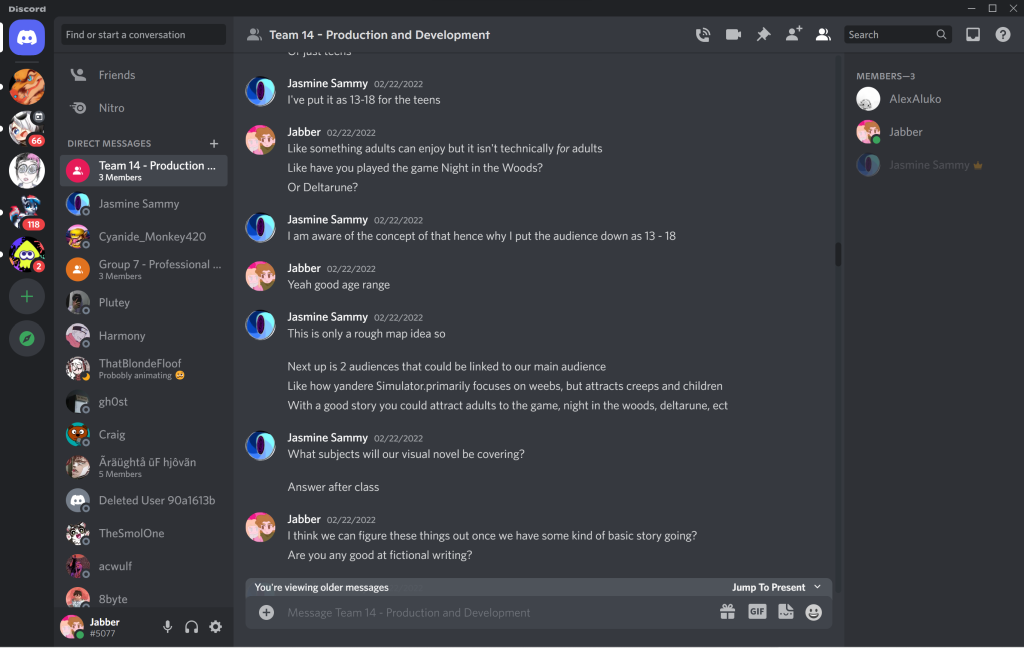Open the gift Nitro picker
The height and width of the screenshot is (648, 1024).
727,612
